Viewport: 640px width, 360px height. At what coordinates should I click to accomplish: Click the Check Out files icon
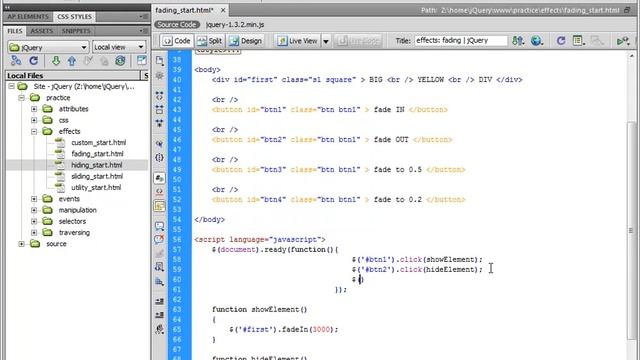[x=88, y=61]
